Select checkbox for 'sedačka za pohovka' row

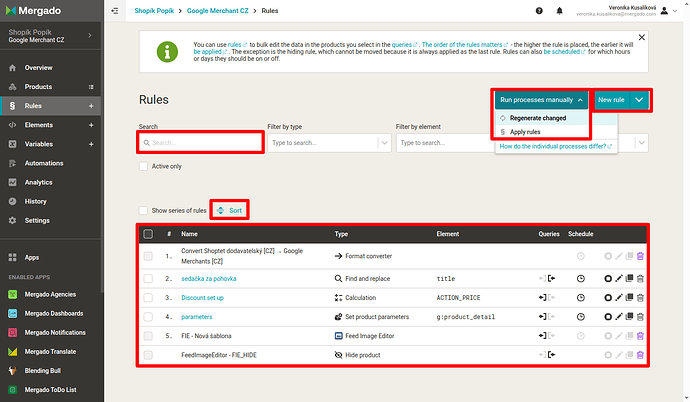tap(148, 278)
